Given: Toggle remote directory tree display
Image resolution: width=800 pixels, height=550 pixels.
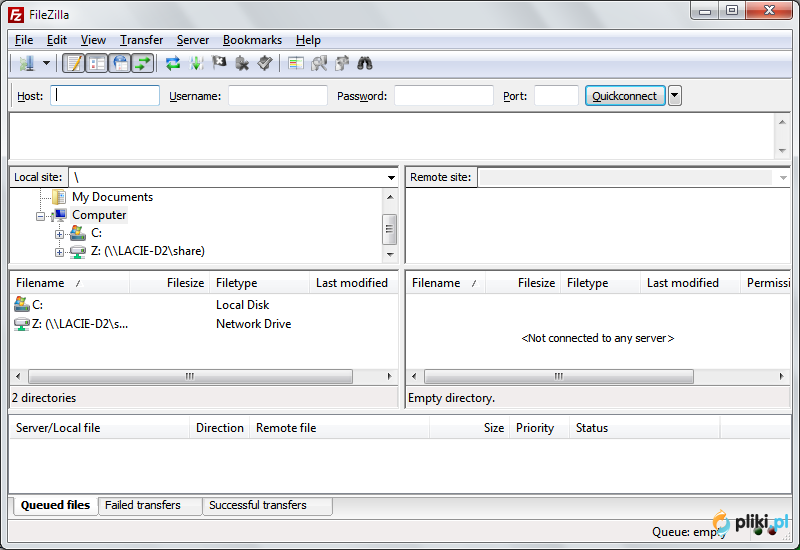Looking at the screenshot, I should (x=120, y=63).
